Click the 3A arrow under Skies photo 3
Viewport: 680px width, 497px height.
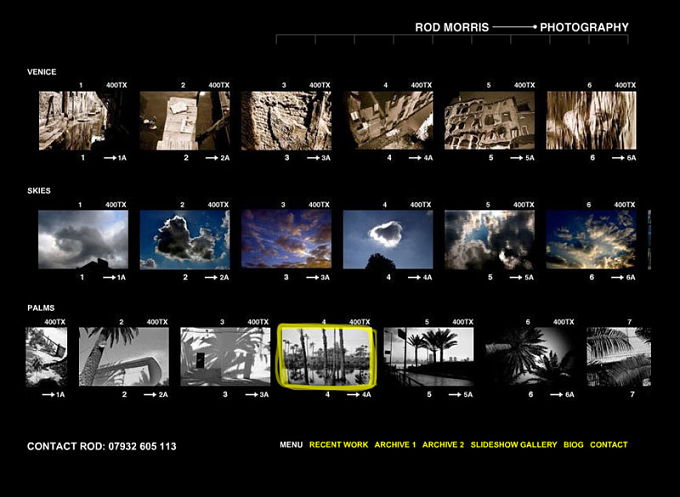[318, 278]
